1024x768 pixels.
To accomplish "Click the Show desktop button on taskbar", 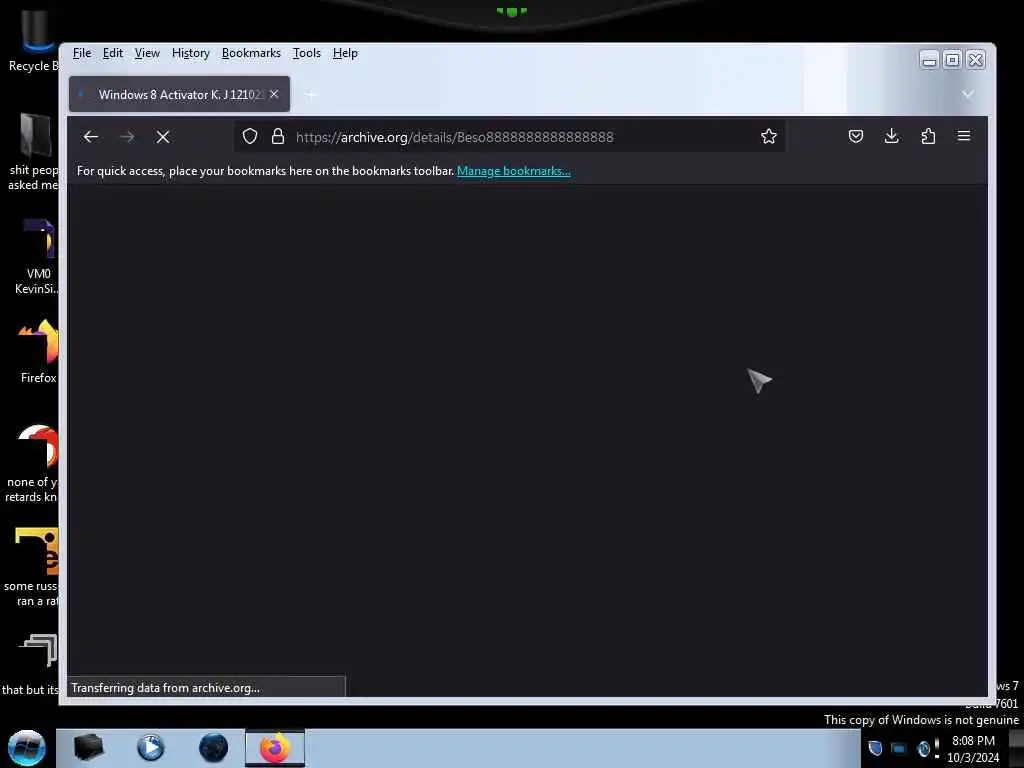I will click(1016, 748).
